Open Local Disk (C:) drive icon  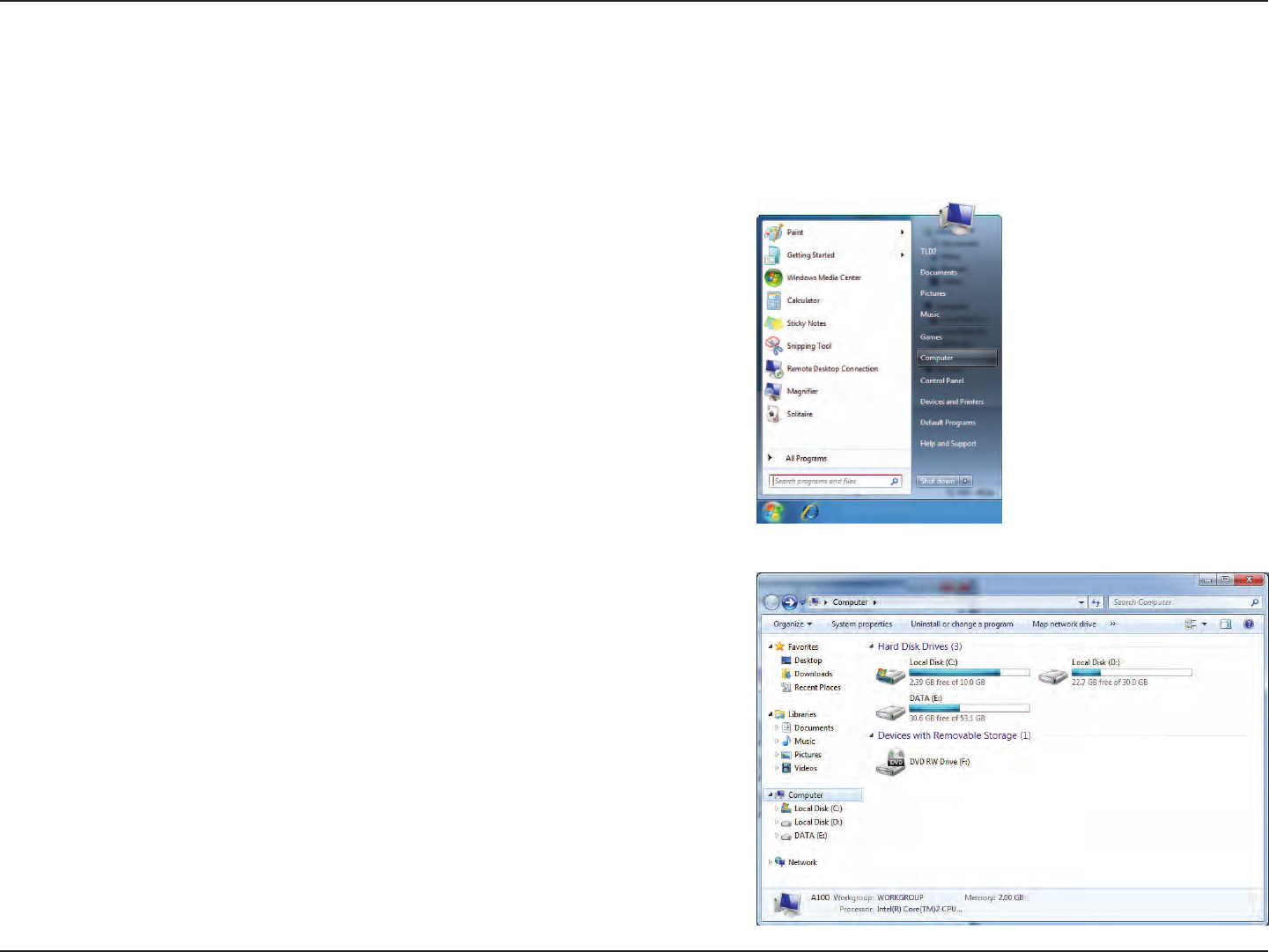pyautogui.click(x=890, y=675)
